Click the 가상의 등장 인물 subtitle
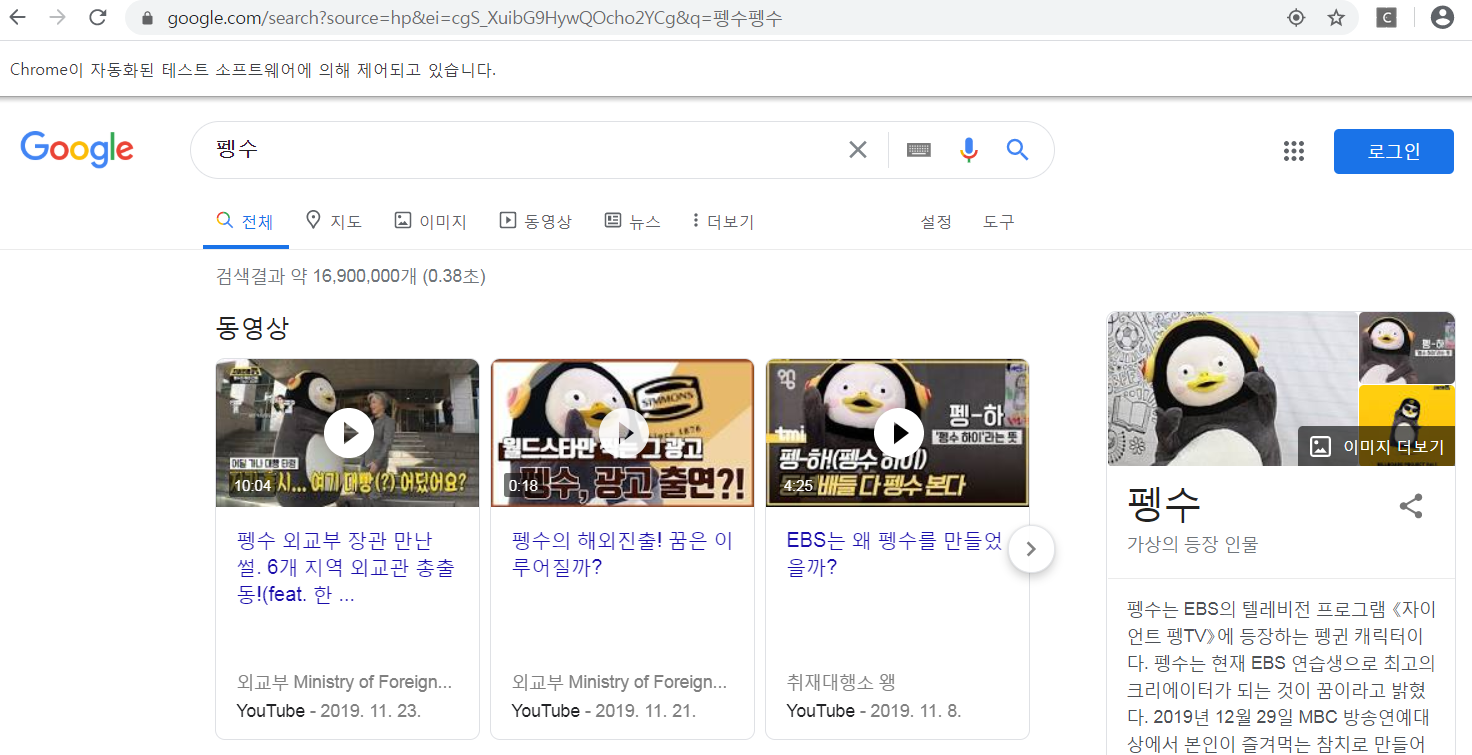This screenshot has height=755, width=1472. (1192, 545)
